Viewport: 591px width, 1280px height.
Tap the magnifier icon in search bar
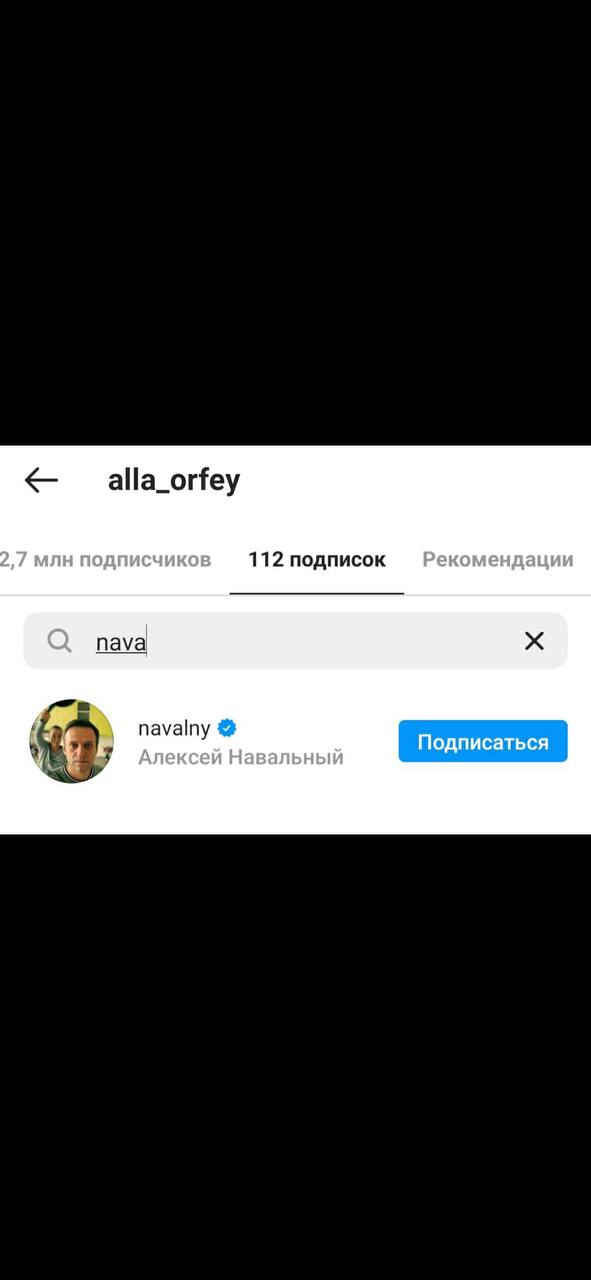(x=60, y=641)
